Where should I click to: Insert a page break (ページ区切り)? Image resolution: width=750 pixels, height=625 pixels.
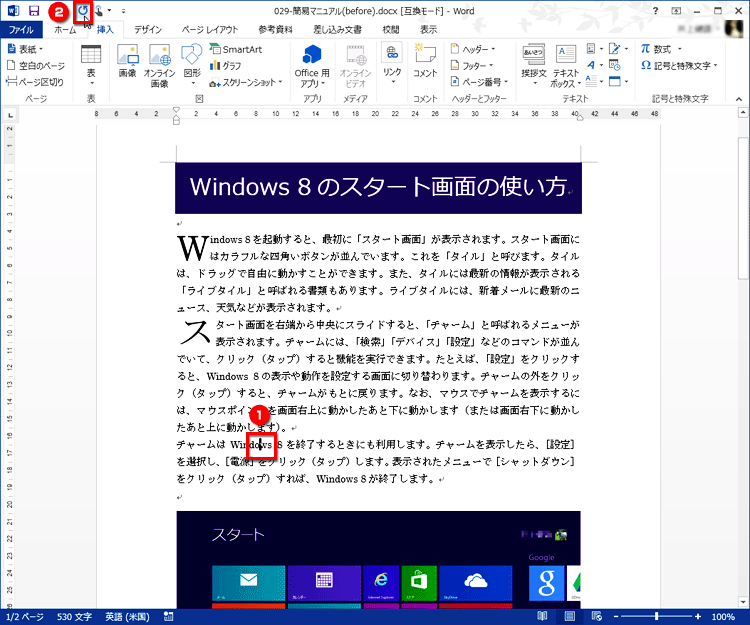35,82
